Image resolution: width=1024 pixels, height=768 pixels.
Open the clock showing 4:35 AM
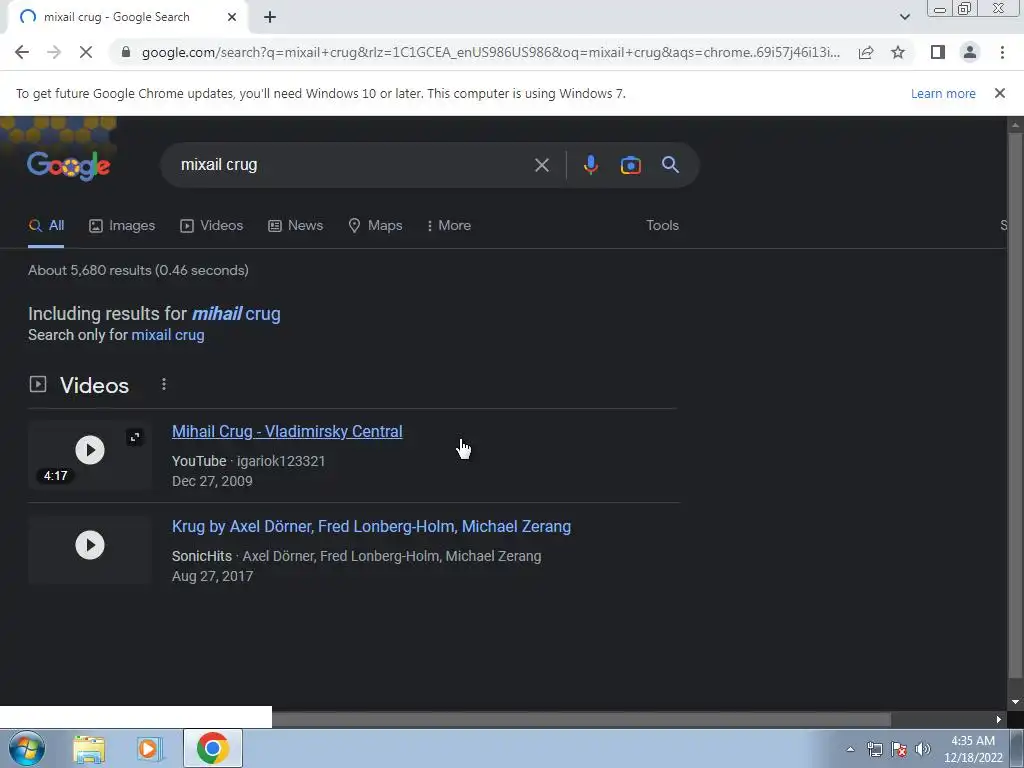(973, 749)
